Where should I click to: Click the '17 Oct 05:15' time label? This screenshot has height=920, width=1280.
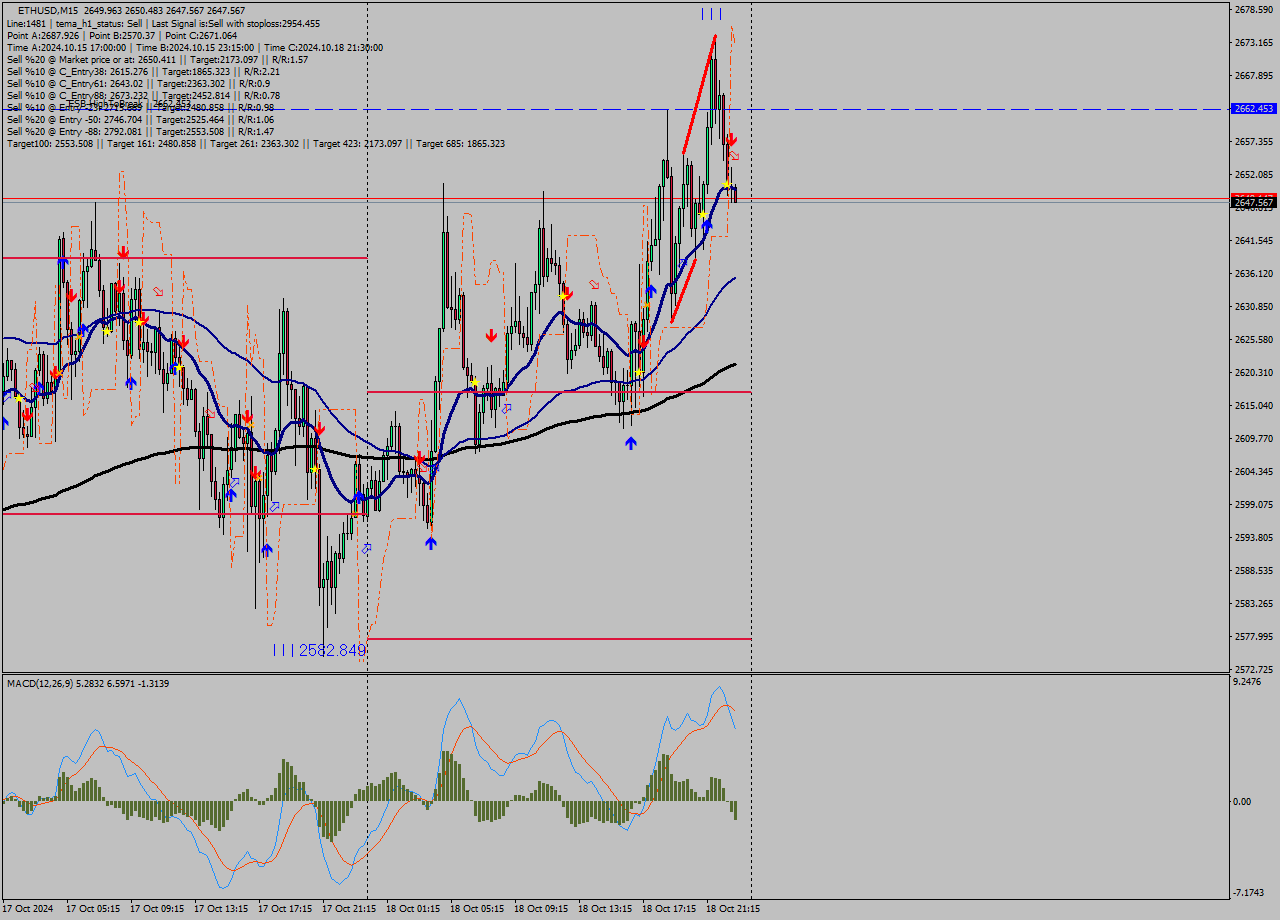point(93,910)
